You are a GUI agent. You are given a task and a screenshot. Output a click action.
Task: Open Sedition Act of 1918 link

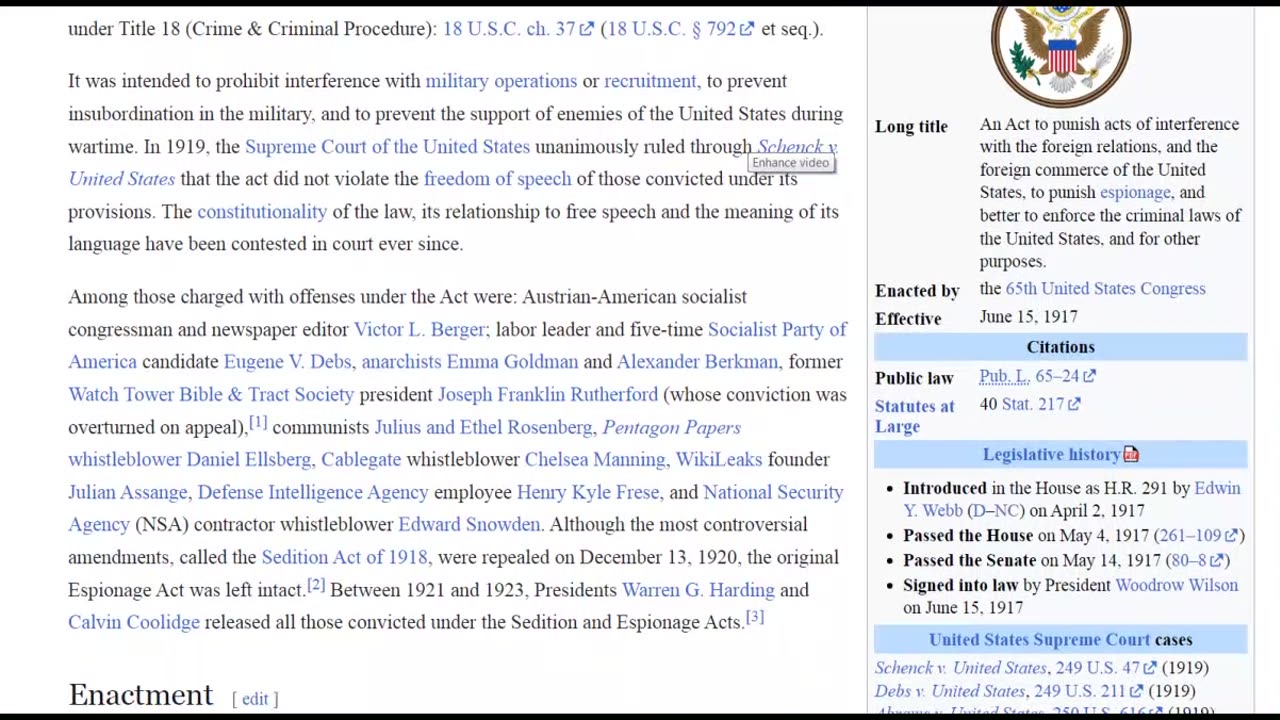coord(344,558)
